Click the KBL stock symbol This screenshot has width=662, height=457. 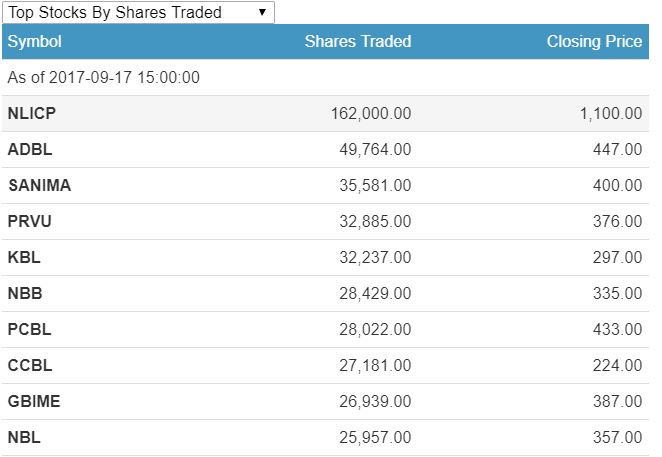click(x=24, y=258)
